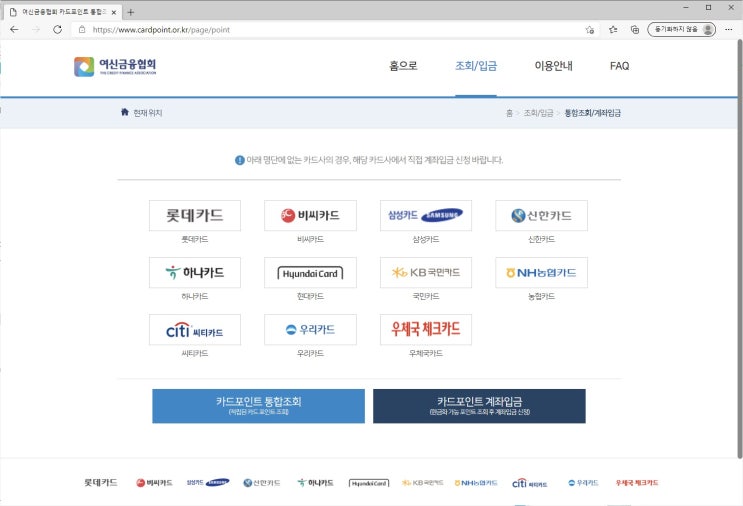The image size is (743, 506).
Task: Click the 현대카드 caption text
Action: [310, 296]
